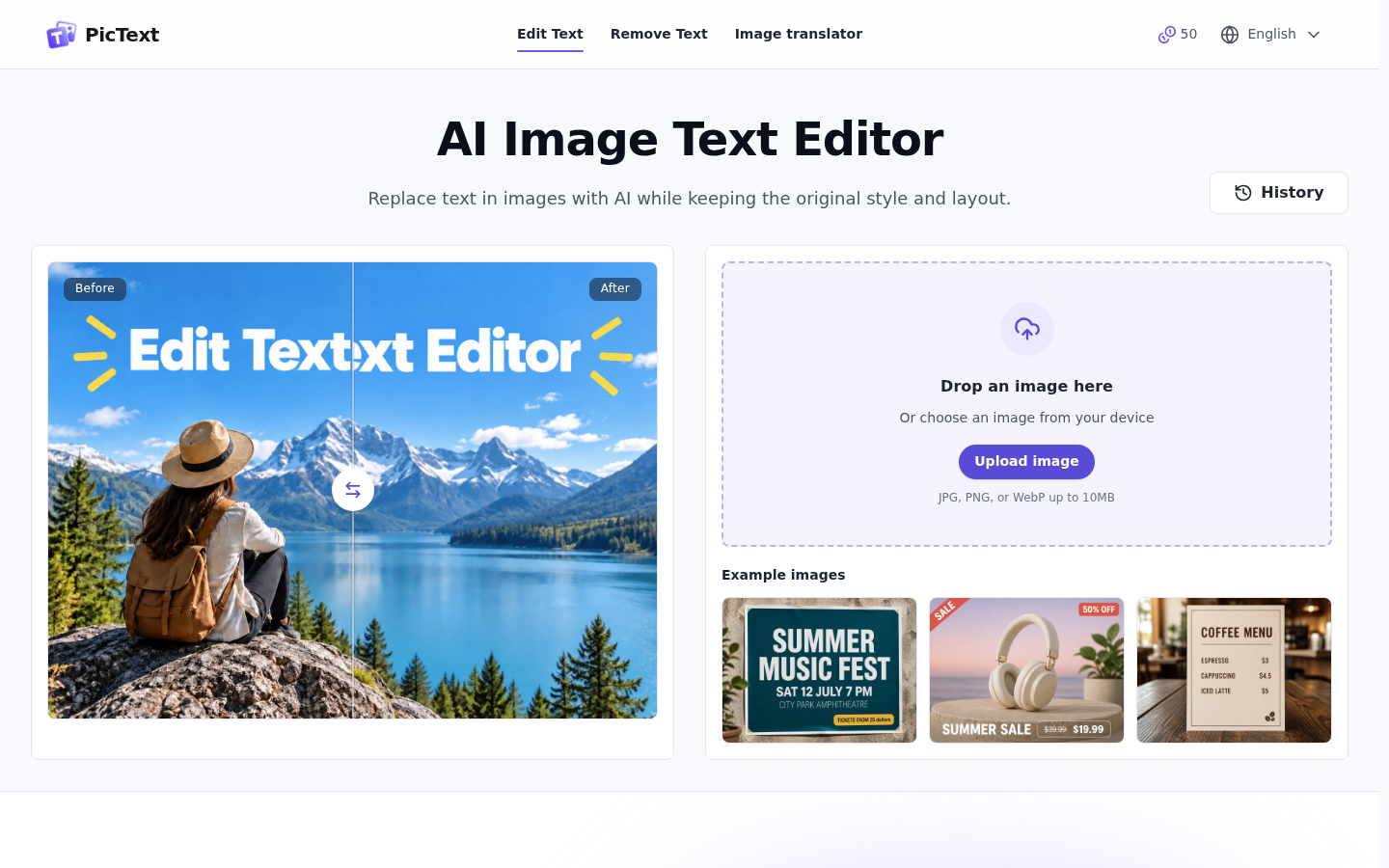Select the Summer Music Fest example image
The width and height of the screenshot is (1389, 868).
819,670
